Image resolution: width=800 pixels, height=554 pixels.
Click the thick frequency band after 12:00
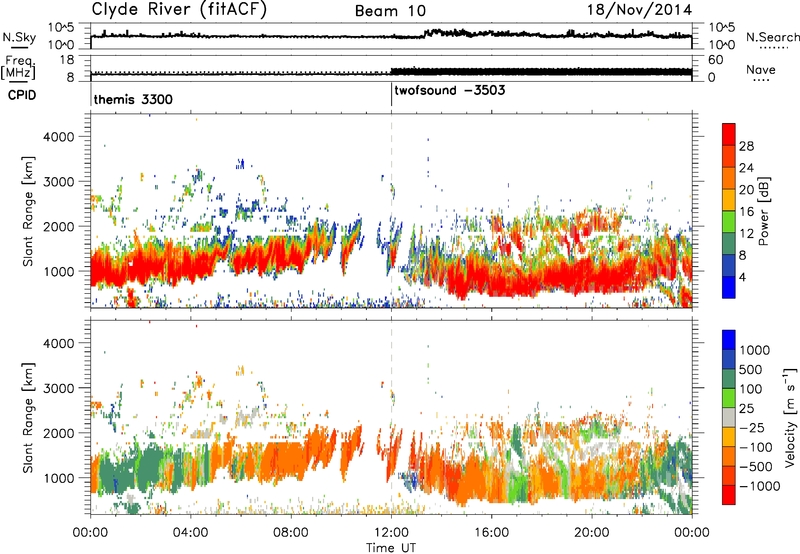pos(541,72)
